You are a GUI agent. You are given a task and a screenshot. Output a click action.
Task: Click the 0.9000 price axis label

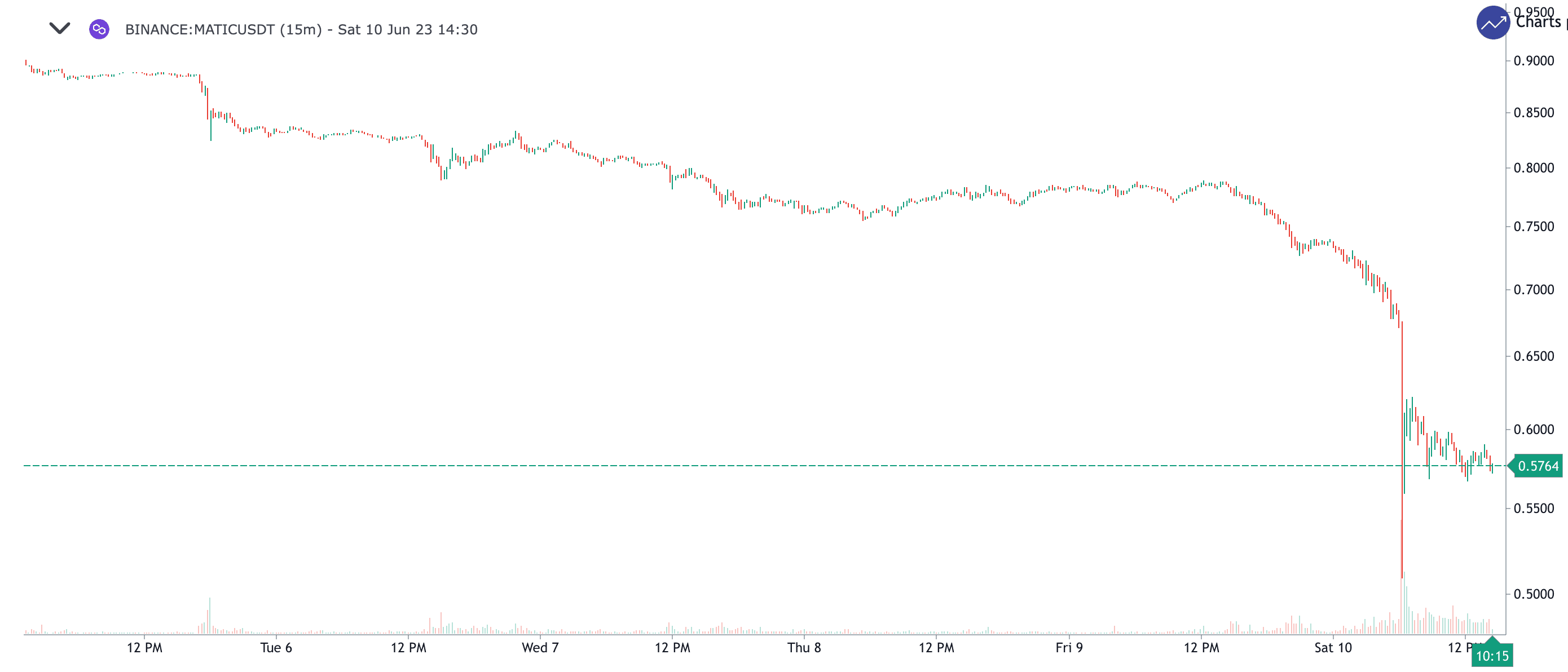pyautogui.click(x=1533, y=61)
